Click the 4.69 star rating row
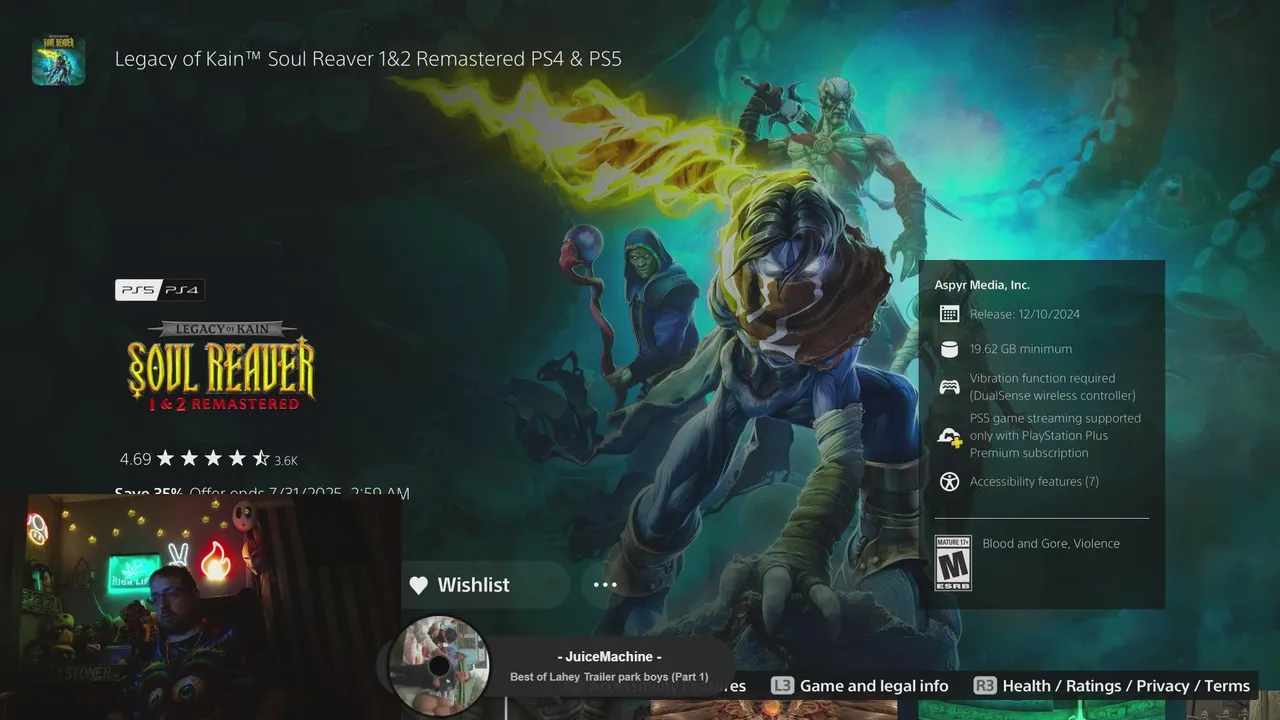This screenshot has height=720, width=1280. click(x=208, y=459)
